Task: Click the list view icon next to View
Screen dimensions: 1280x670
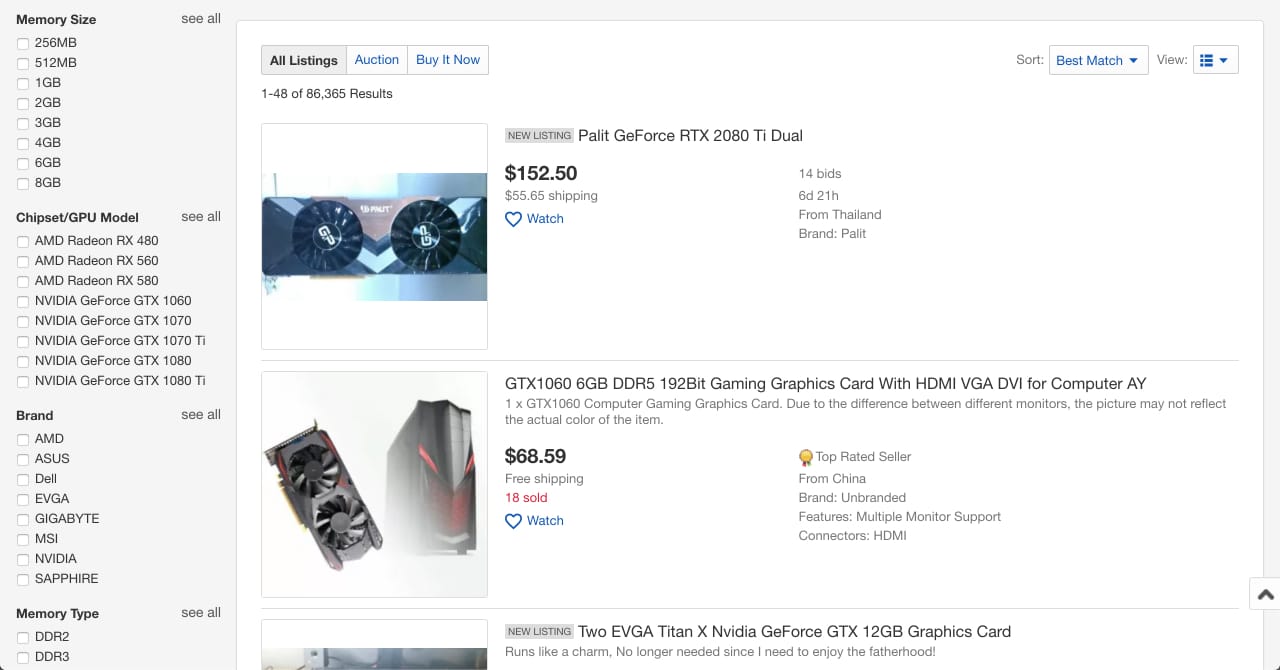Action: [1206, 60]
